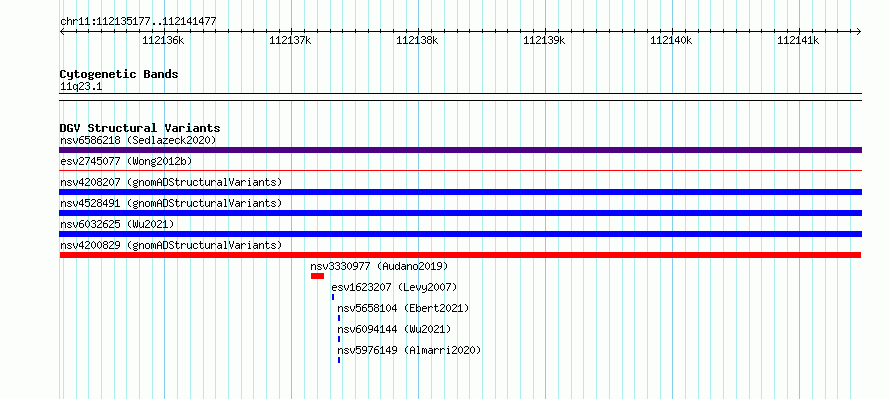The image size is (890, 399).
Task: Click the chr11:112135177..112141477 coordinate label
Action: point(138,22)
